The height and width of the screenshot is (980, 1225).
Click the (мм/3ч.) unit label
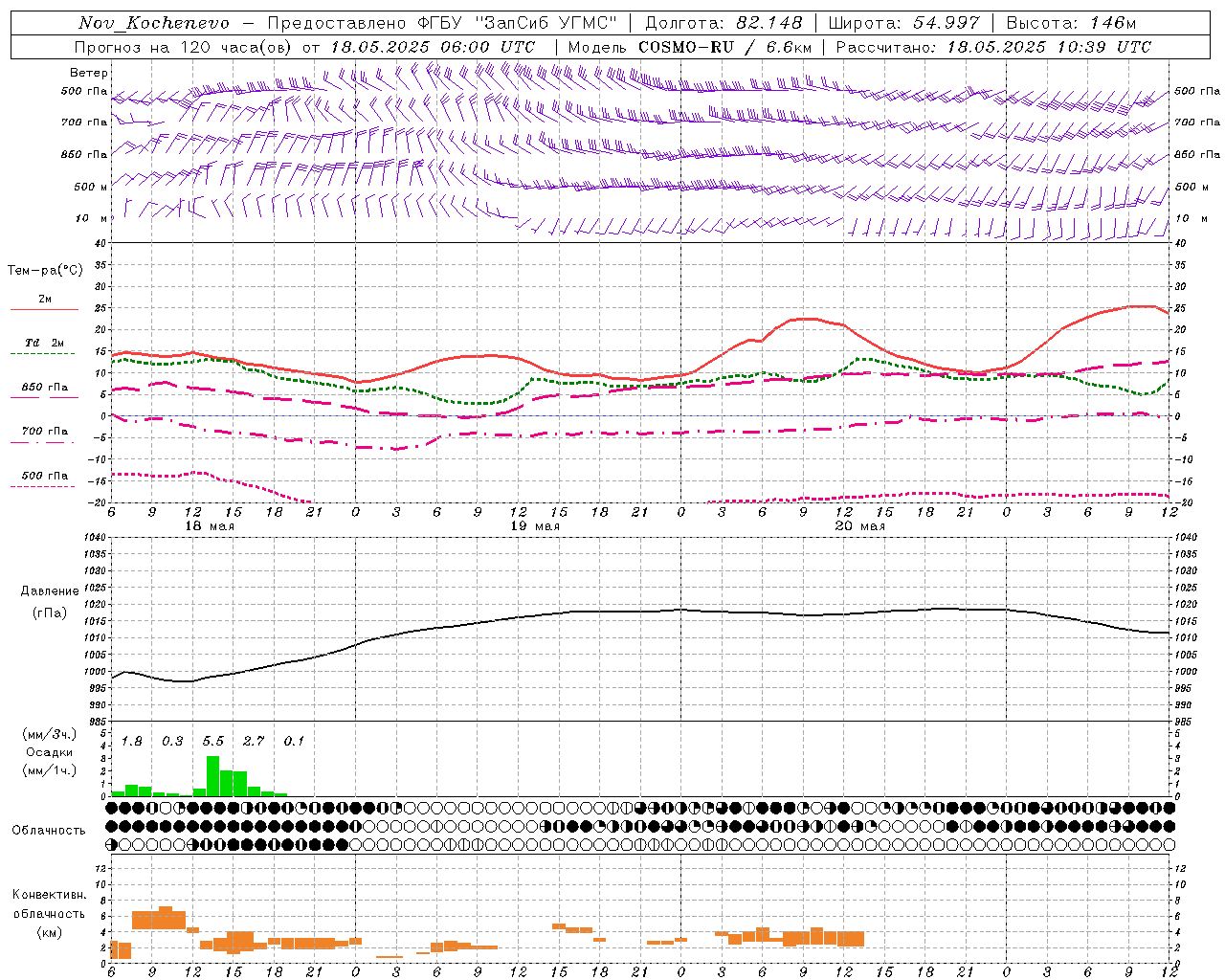49,734
